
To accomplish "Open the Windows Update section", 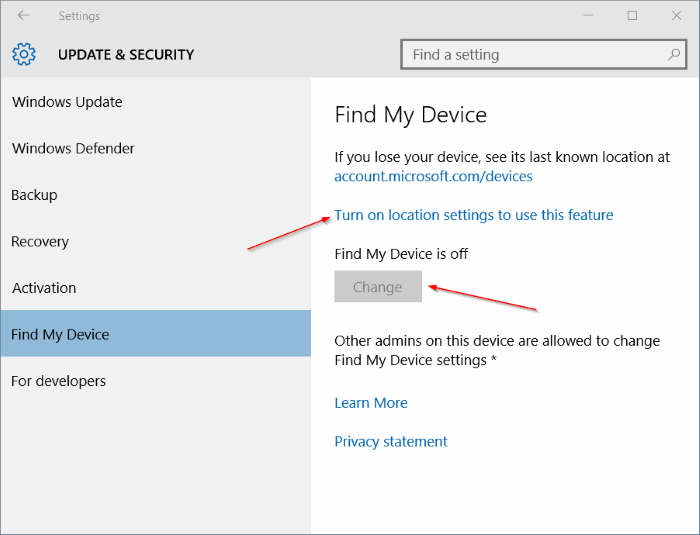I will (x=67, y=102).
